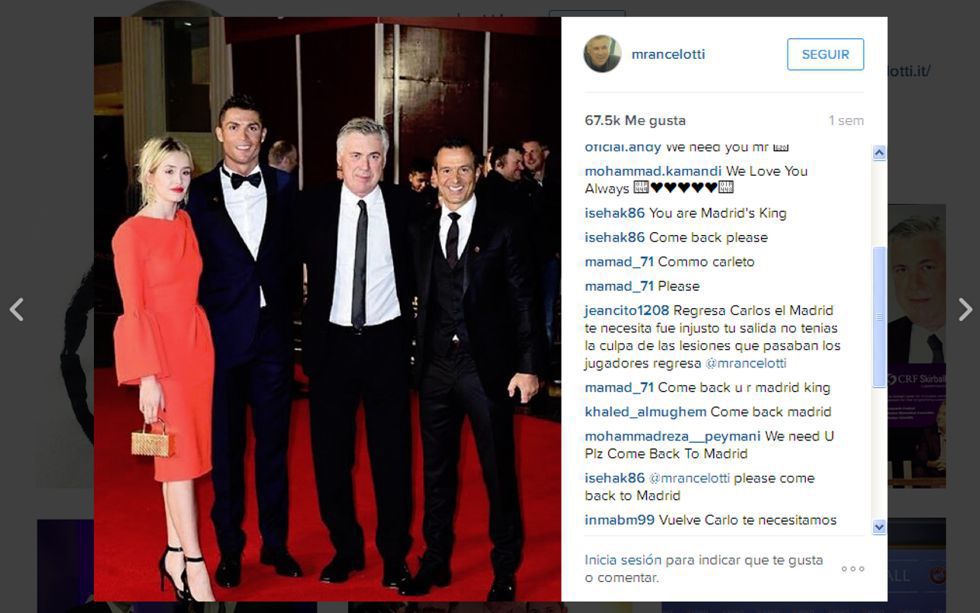Click the @mrancelotti mention in jeancito1208's comment

pos(746,363)
